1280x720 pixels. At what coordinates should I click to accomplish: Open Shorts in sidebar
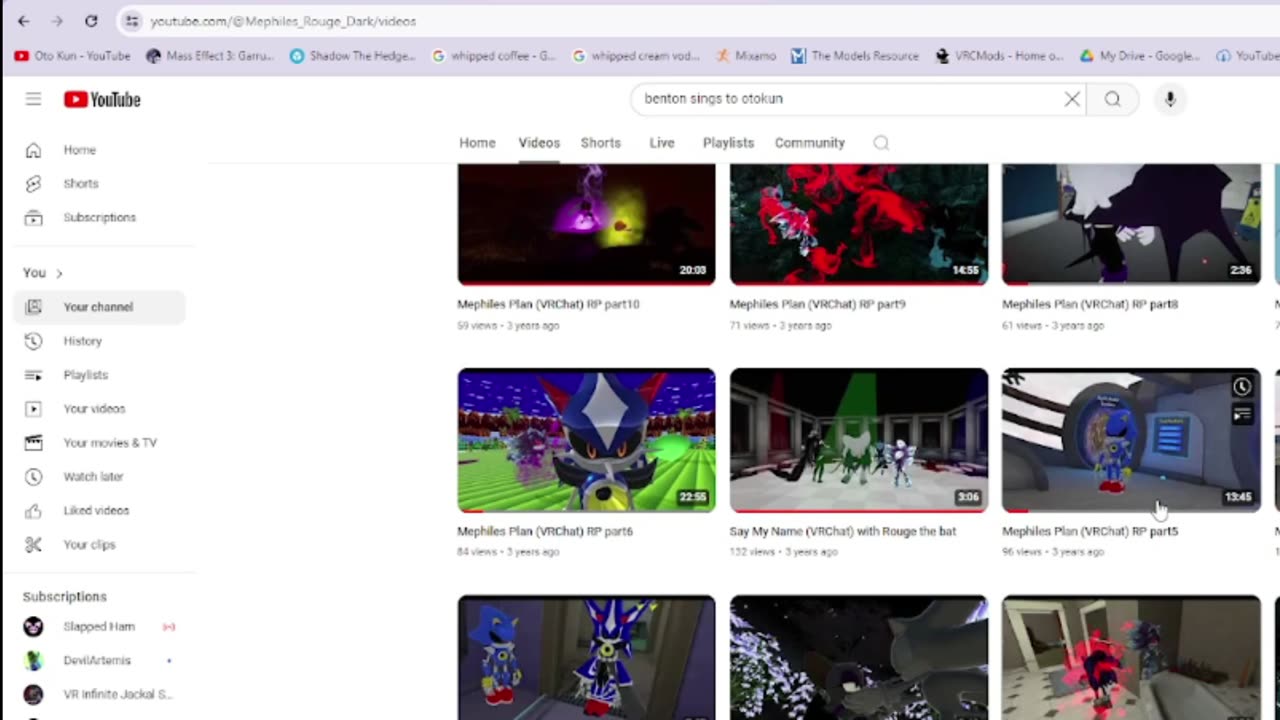(99, 184)
